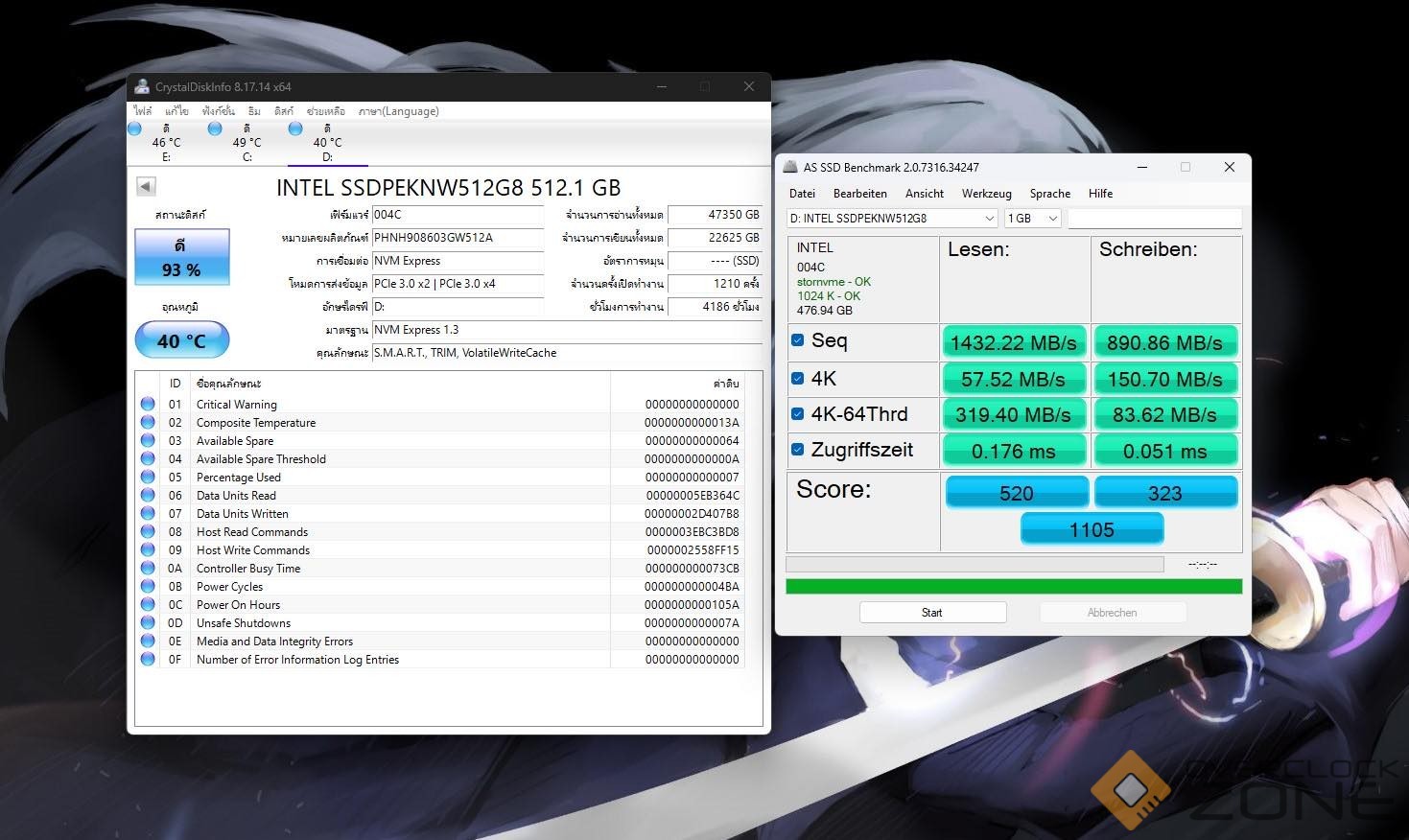This screenshot has width=1409, height=840.
Task: Click the 93 % health status button
Action: click(181, 257)
